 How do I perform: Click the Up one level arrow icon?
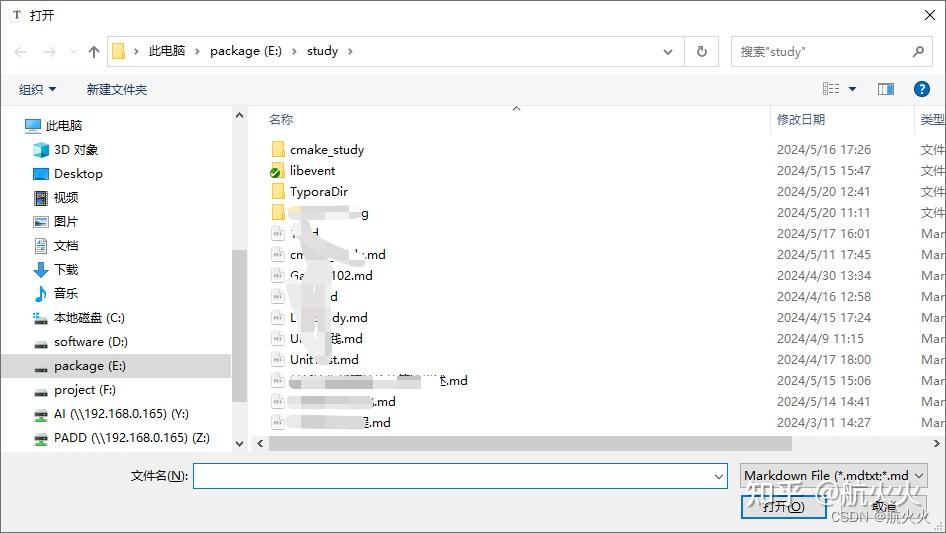coord(94,52)
